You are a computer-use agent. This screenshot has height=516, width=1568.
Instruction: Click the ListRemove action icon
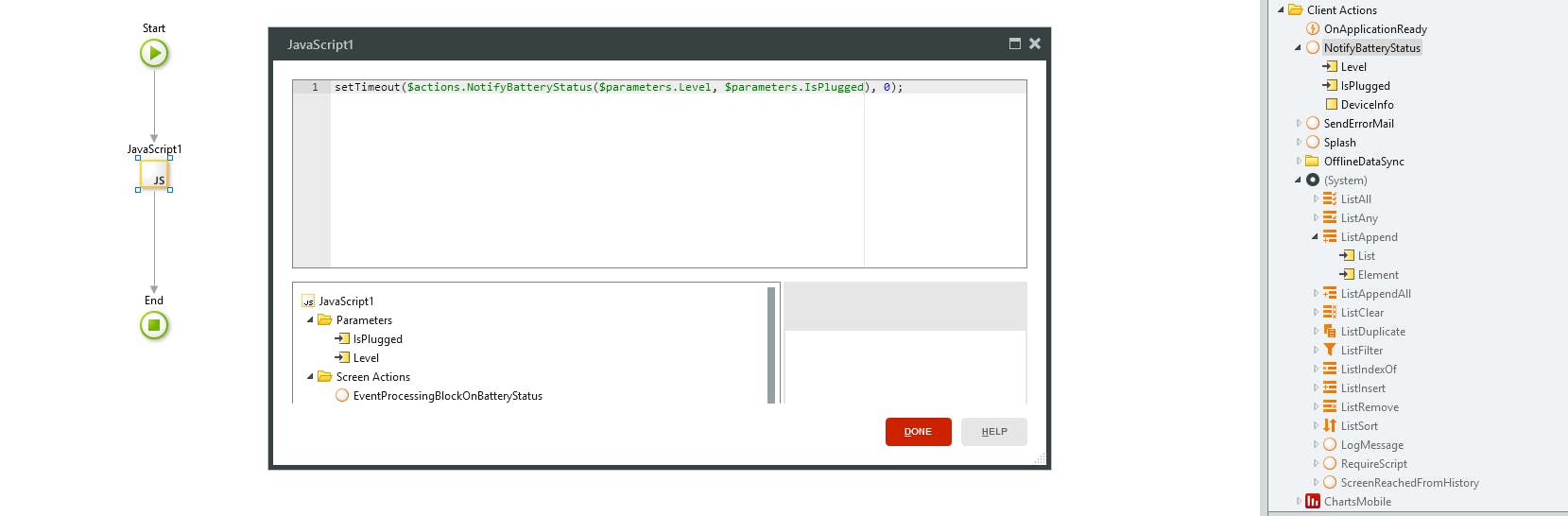click(1330, 407)
